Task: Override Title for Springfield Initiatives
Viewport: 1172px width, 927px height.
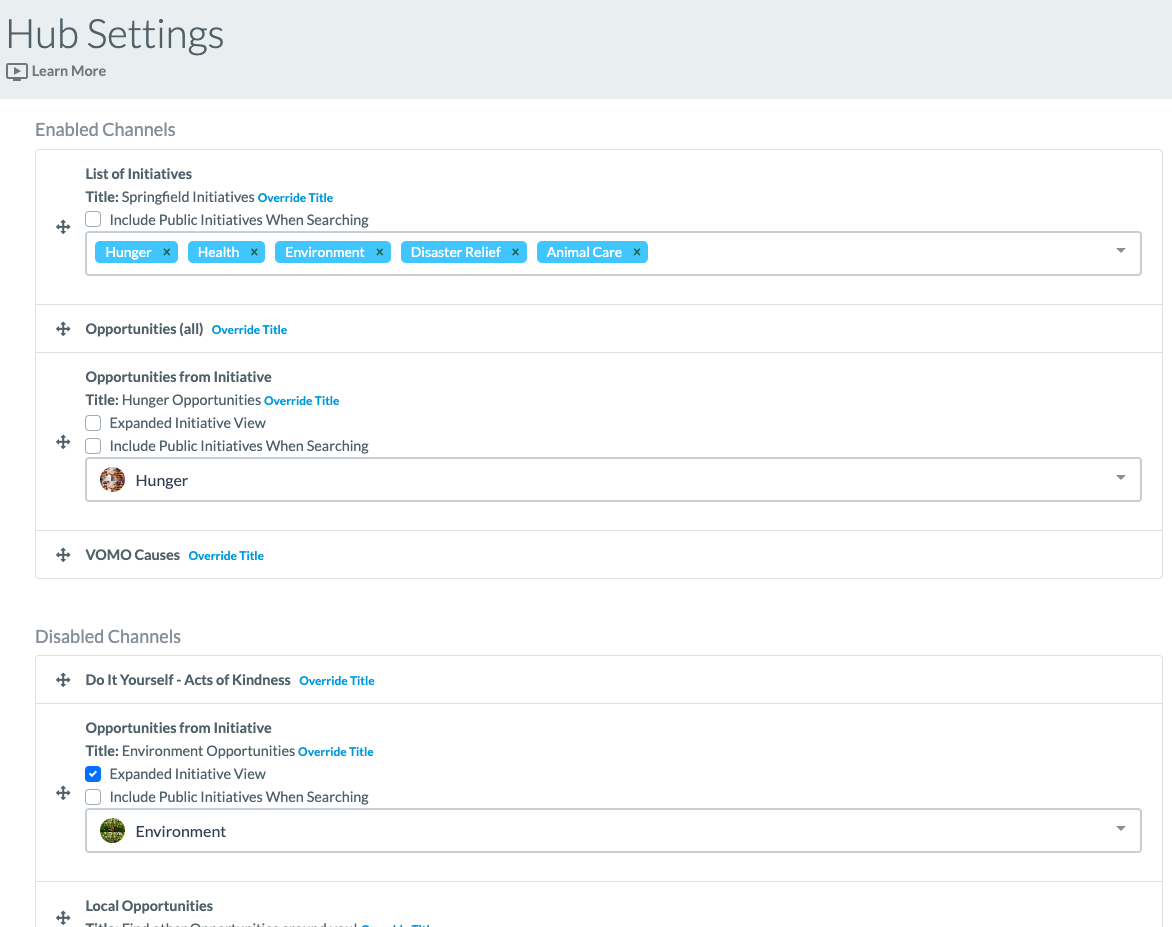Action: tap(295, 198)
